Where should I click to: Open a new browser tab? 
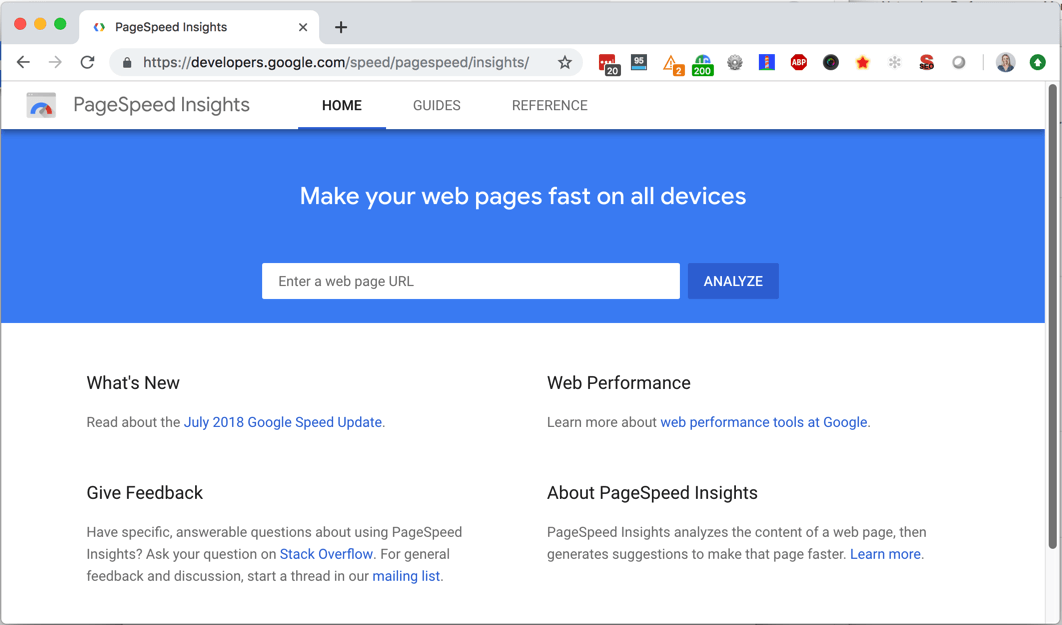click(x=341, y=27)
